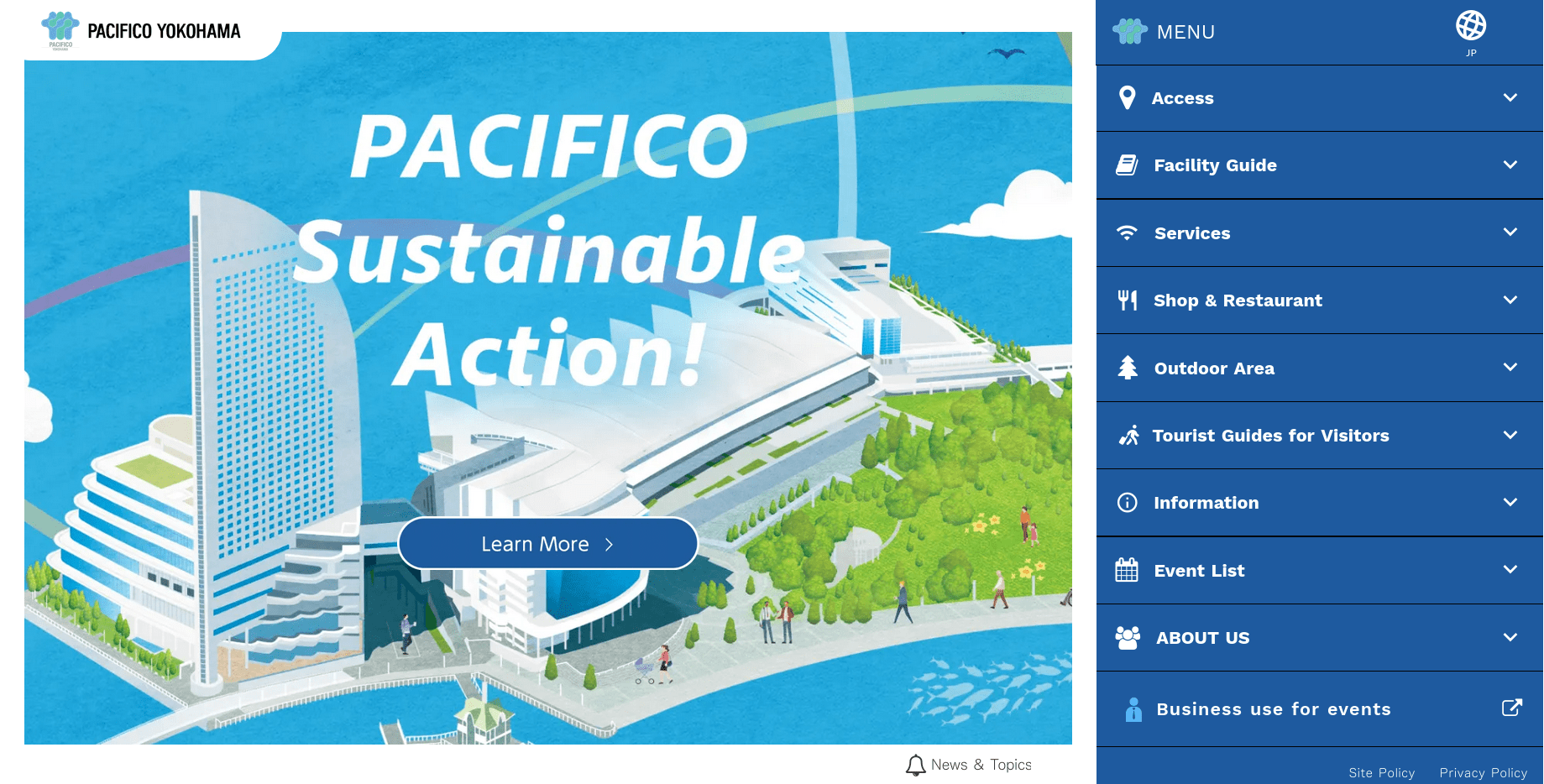1544x784 pixels.
Task: Click the Event List calendar icon
Action: [x=1127, y=570]
